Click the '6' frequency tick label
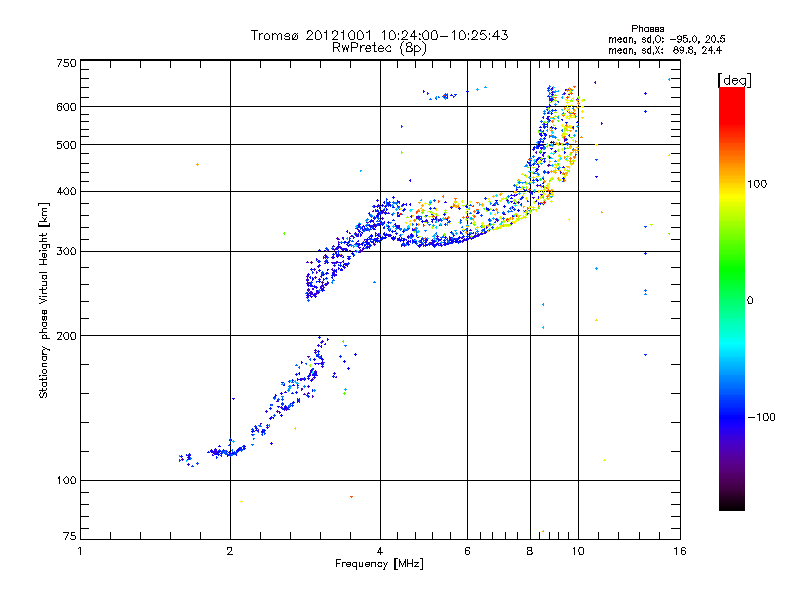 467,551
